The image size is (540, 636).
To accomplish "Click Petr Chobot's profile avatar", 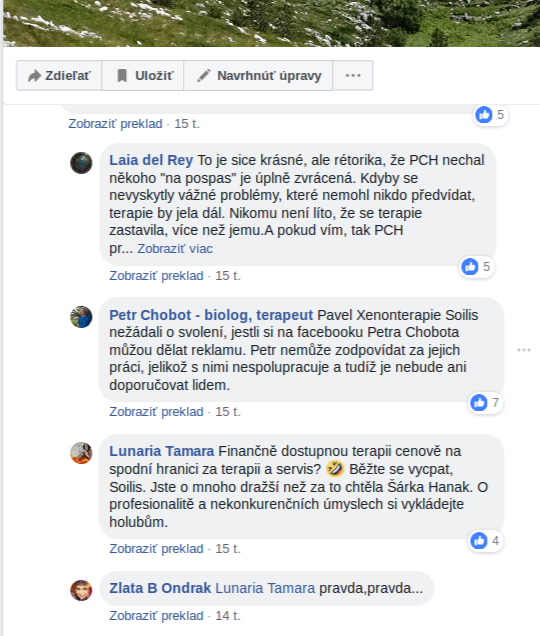I will click(81, 317).
